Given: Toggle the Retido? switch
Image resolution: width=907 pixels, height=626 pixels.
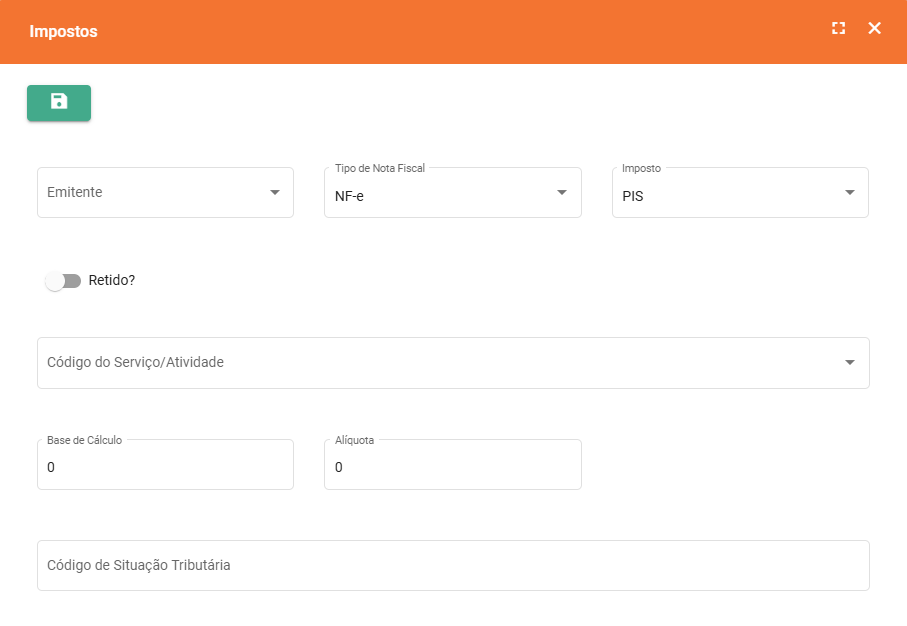Looking at the screenshot, I should 63,281.
